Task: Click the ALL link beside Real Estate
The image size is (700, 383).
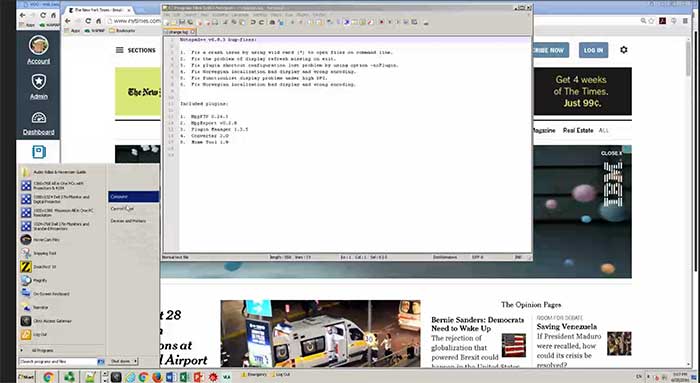Action: pos(604,130)
